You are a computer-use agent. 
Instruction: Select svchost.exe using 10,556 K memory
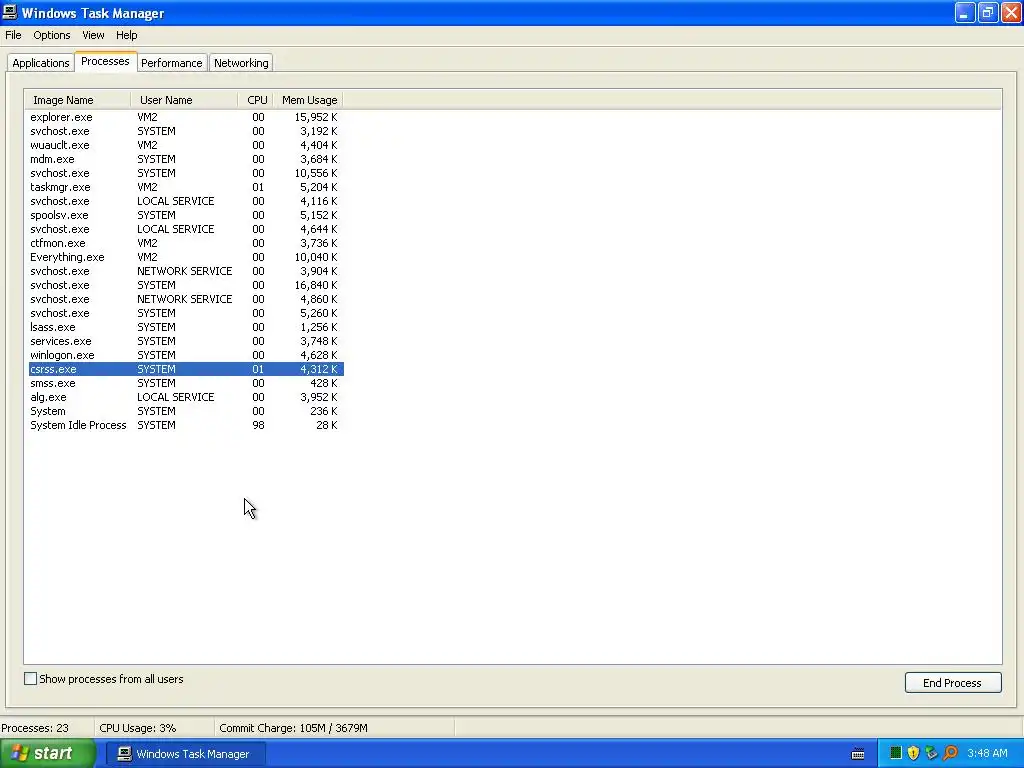(x=185, y=173)
